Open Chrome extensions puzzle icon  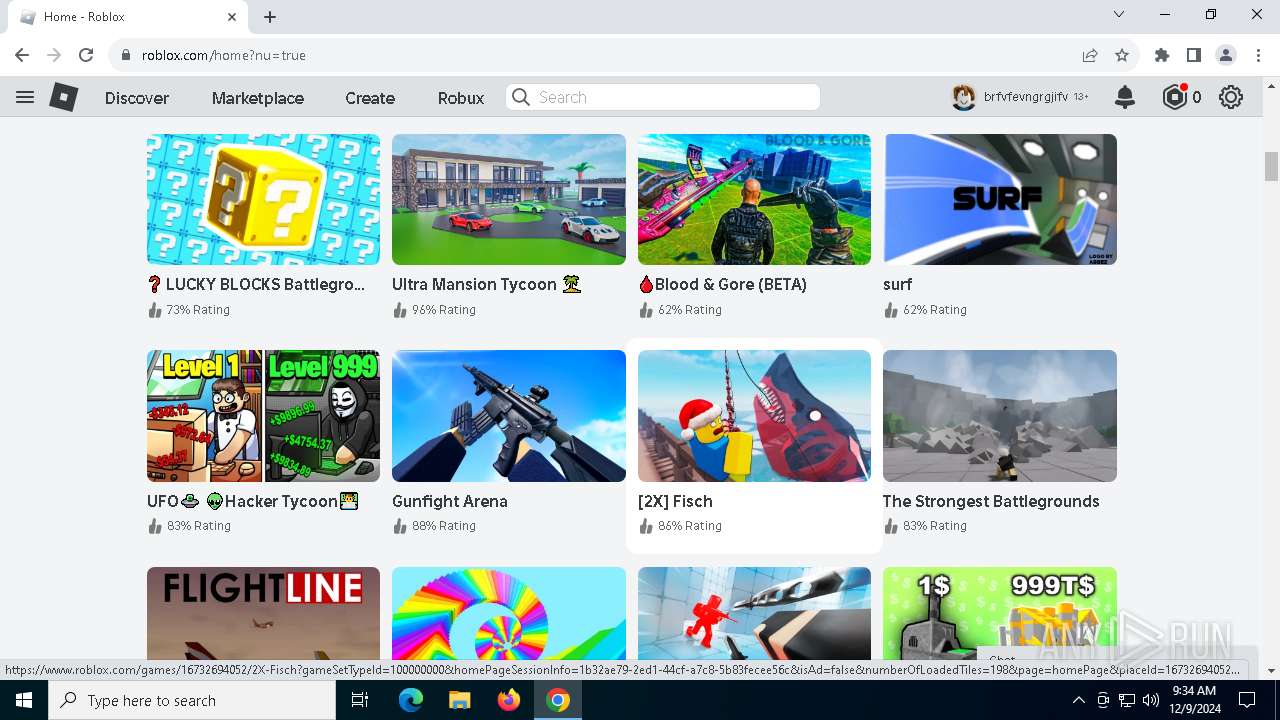tap(1162, 55)
